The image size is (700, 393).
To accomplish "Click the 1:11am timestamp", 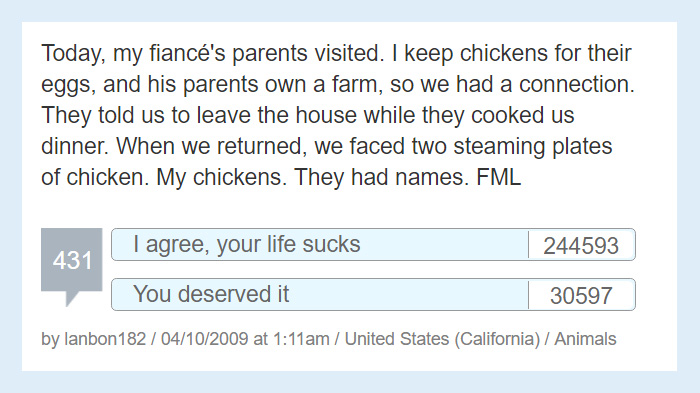I will [301, 339].
